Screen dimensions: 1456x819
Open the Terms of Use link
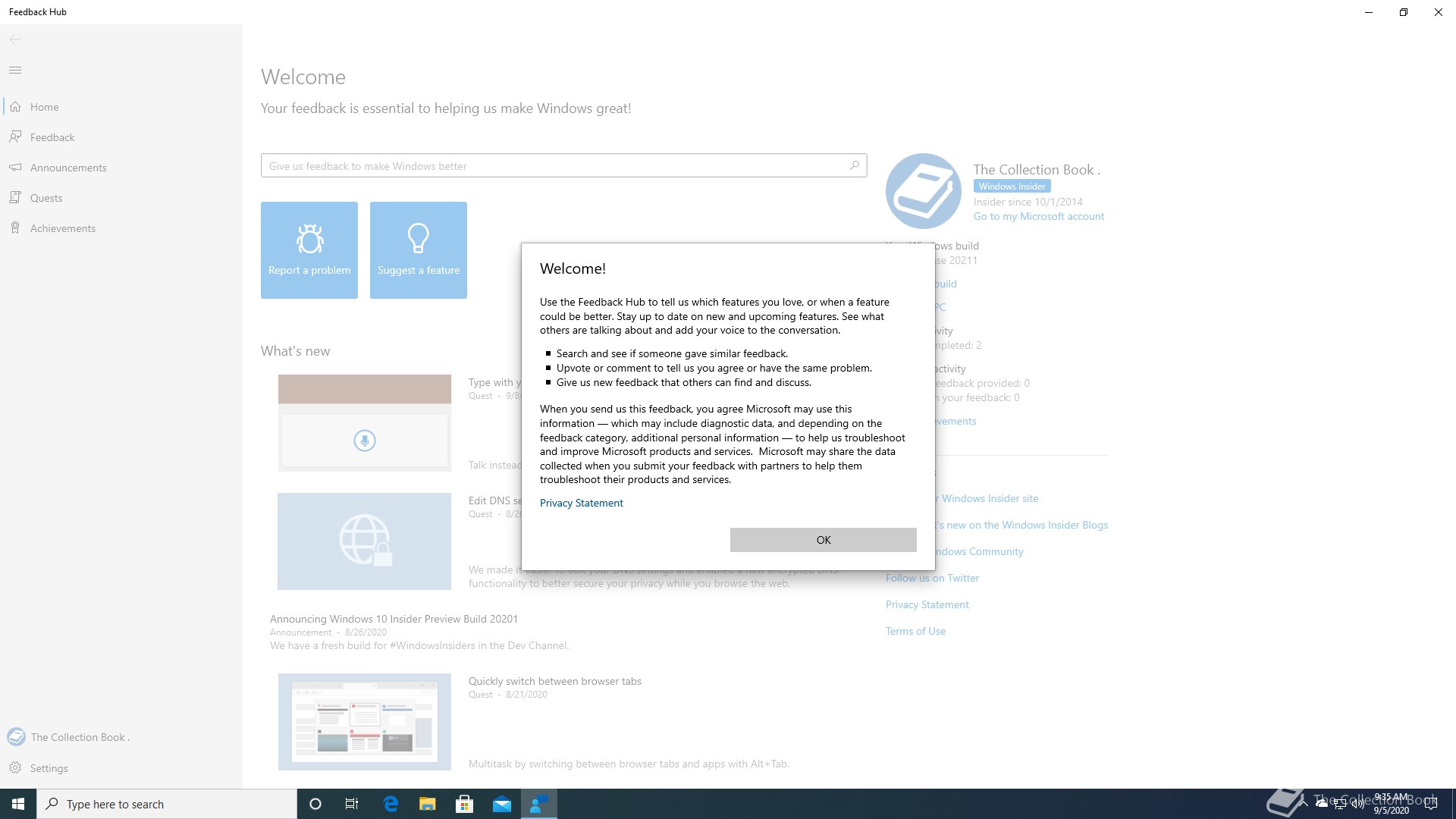(915, 631)
